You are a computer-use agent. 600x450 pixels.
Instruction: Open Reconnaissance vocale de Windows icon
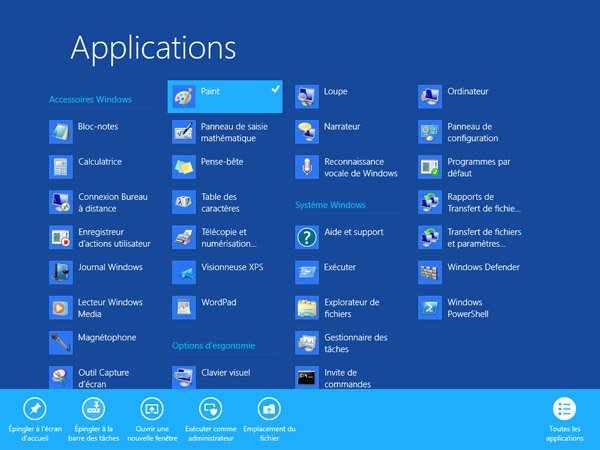(x=307, y=167)
